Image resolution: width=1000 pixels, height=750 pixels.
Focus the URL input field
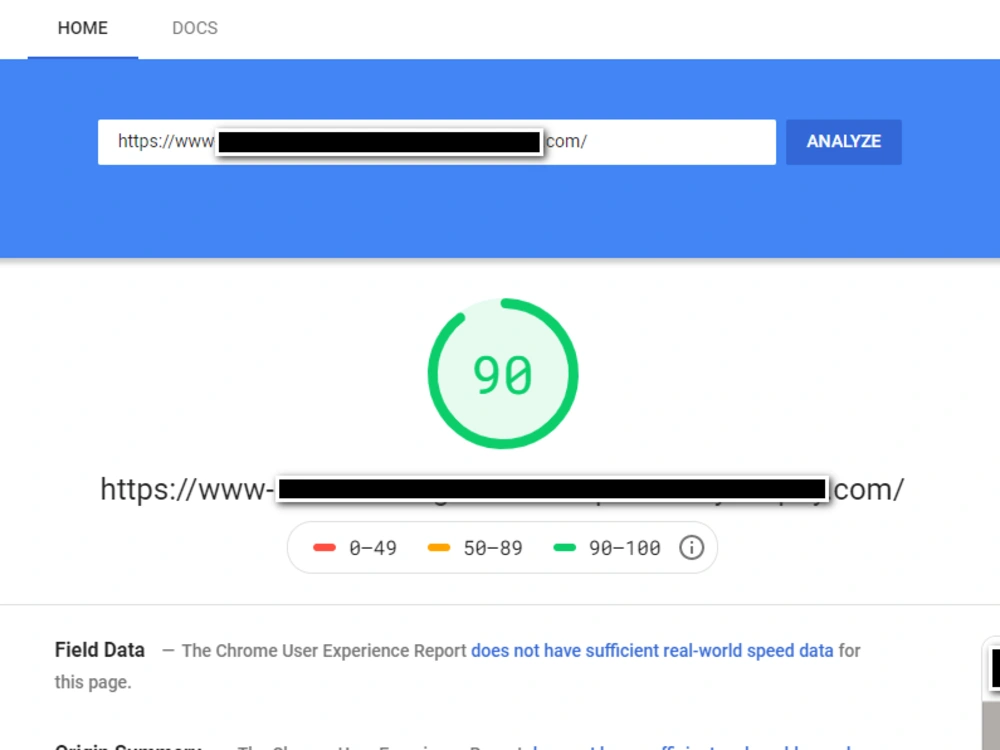[437, 142]
